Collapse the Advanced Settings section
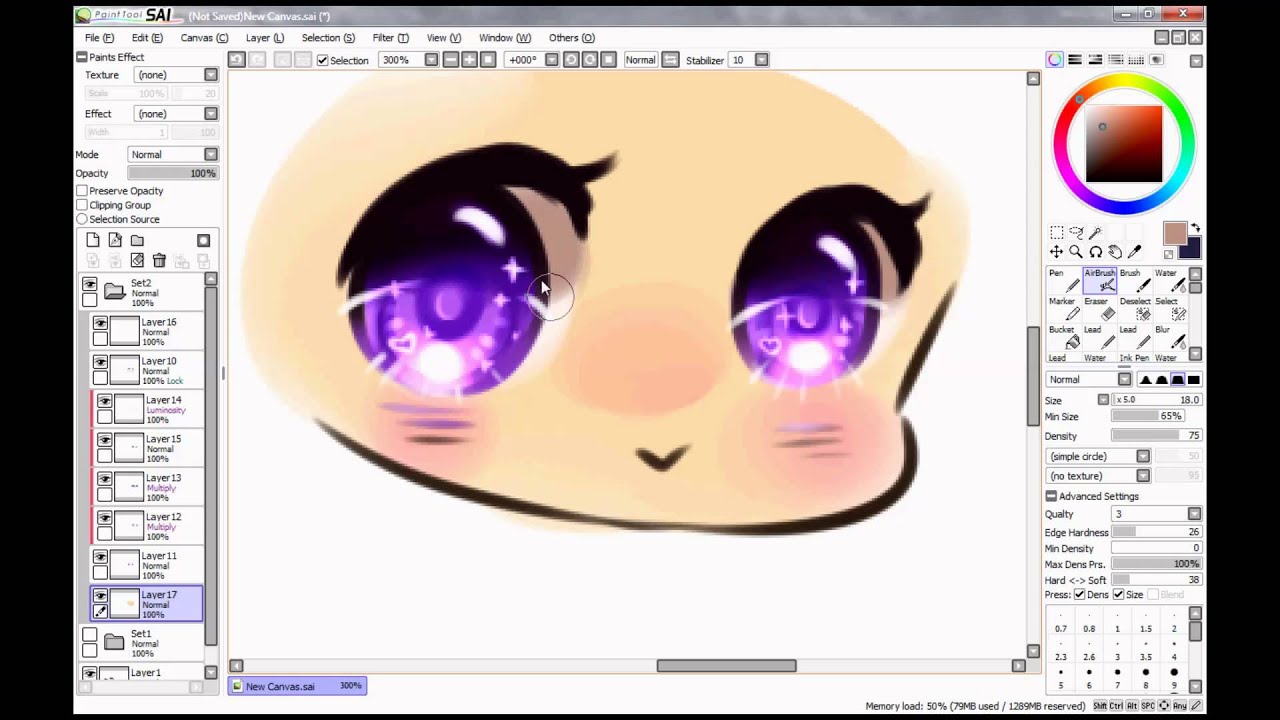1280x720 pixels. 1051,496
